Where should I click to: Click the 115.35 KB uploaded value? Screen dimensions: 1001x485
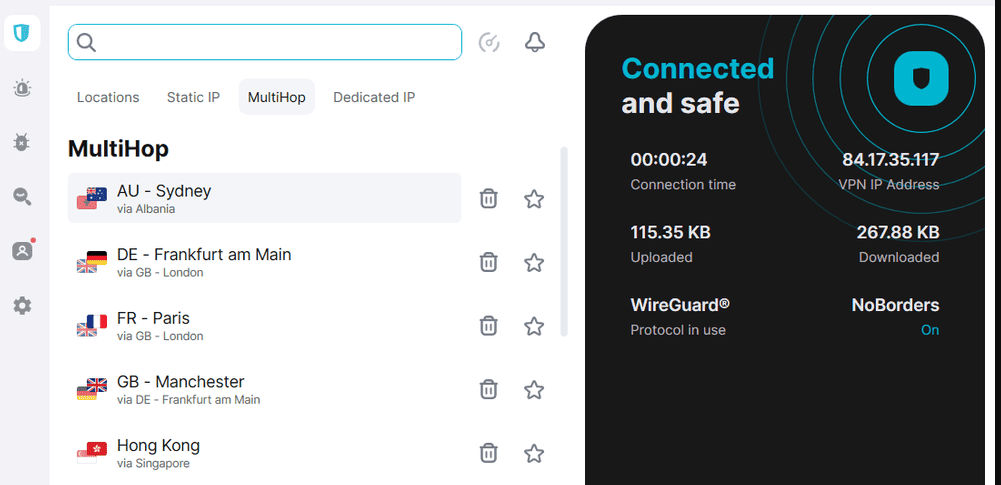[x=670, y=232]
